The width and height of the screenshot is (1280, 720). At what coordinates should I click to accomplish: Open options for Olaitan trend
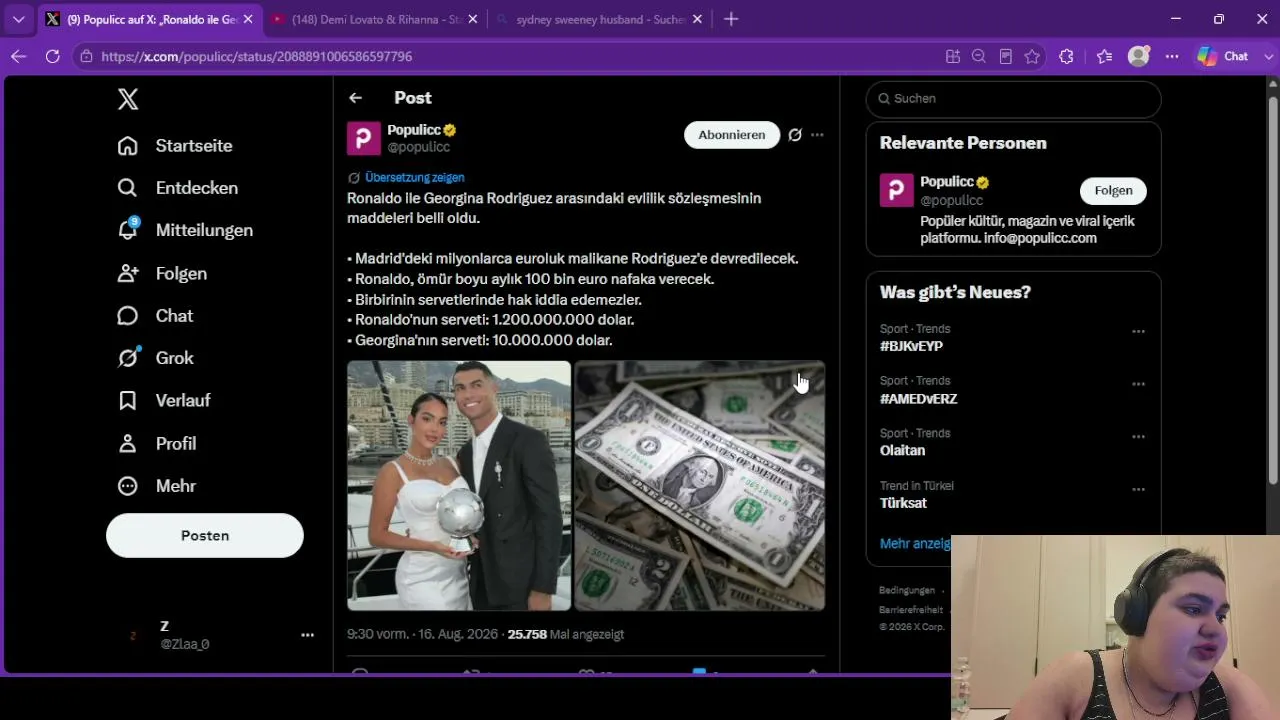point(1138,437)
